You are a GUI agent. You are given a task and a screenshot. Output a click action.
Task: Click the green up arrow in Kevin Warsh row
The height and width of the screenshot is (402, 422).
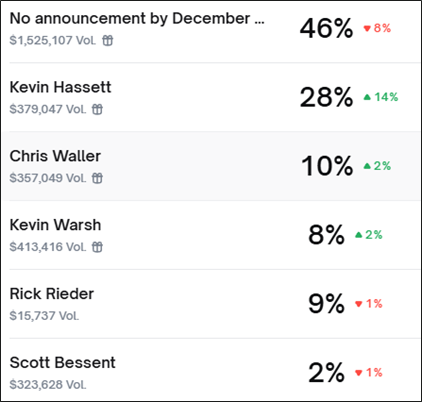[359, 235]
